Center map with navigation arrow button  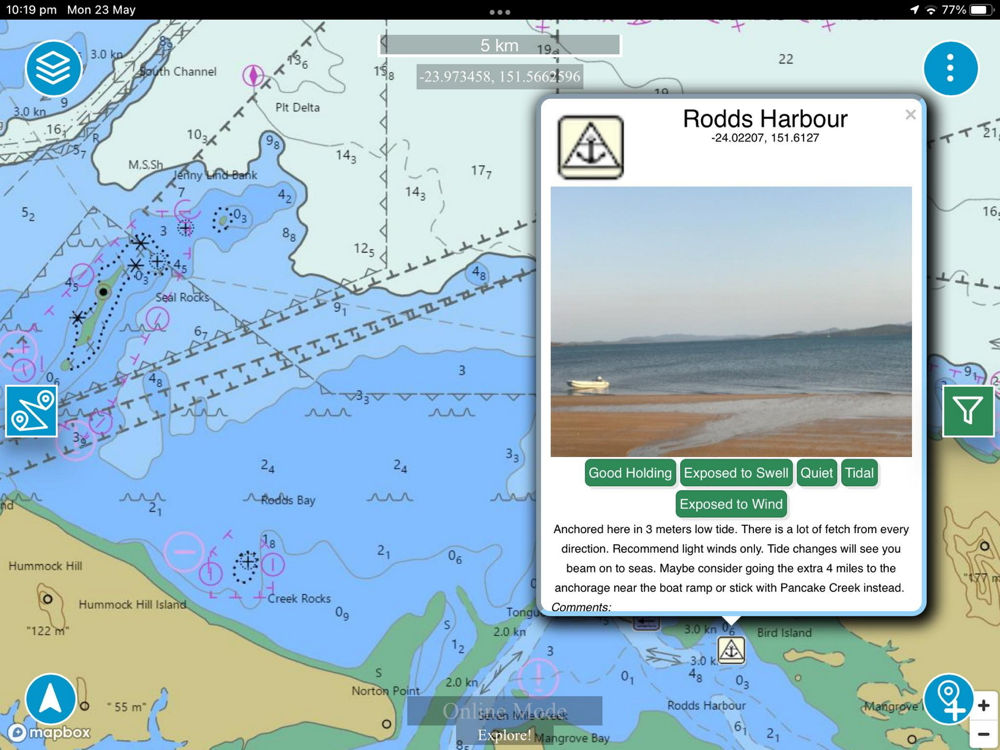pos(51,699)
